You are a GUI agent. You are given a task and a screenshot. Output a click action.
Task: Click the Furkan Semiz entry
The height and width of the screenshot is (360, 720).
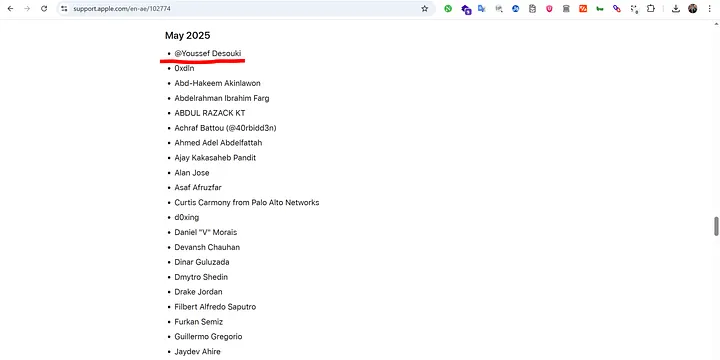point(198,322)
